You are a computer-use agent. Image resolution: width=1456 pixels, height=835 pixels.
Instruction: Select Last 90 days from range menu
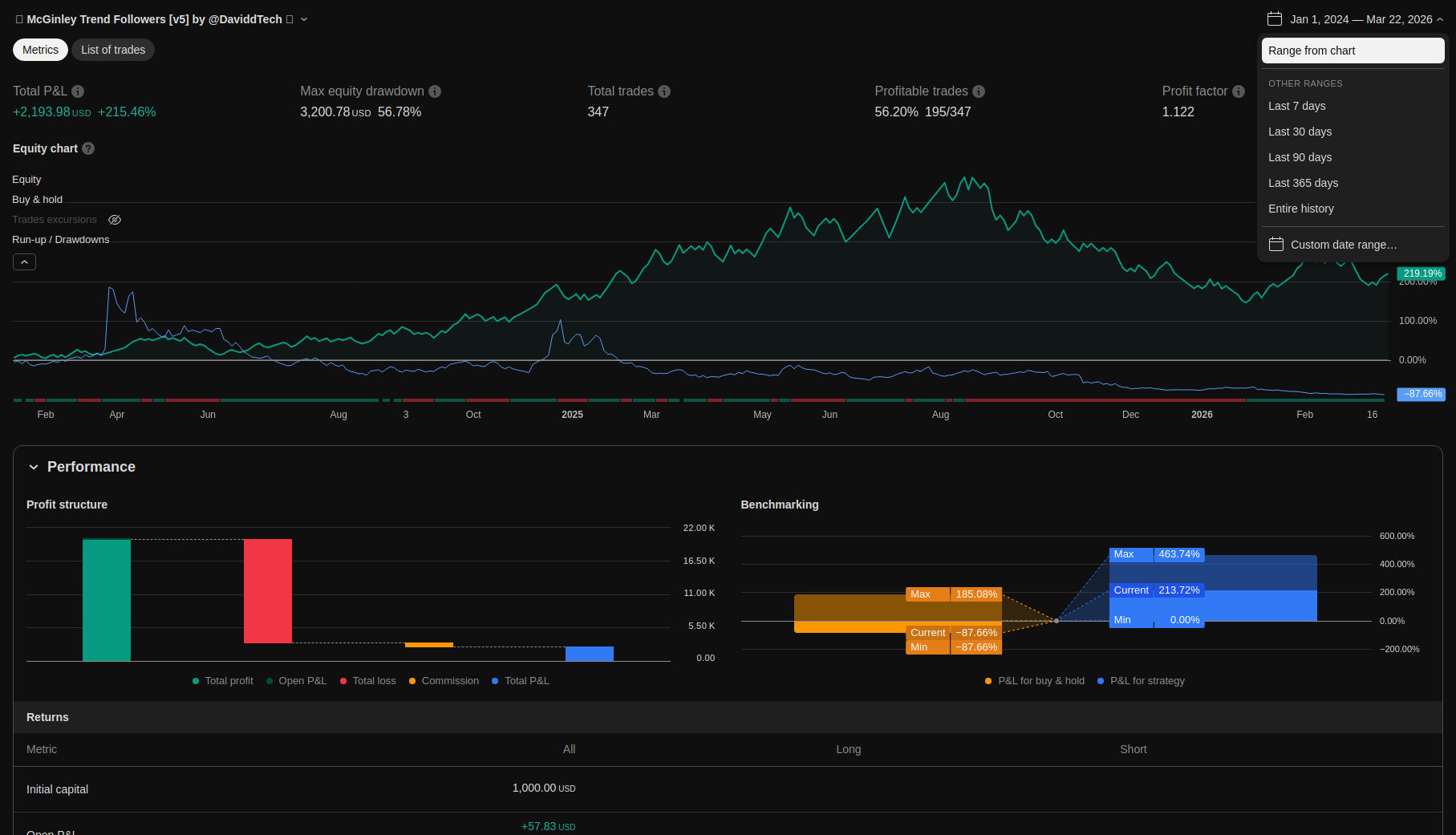(1300, 157)
